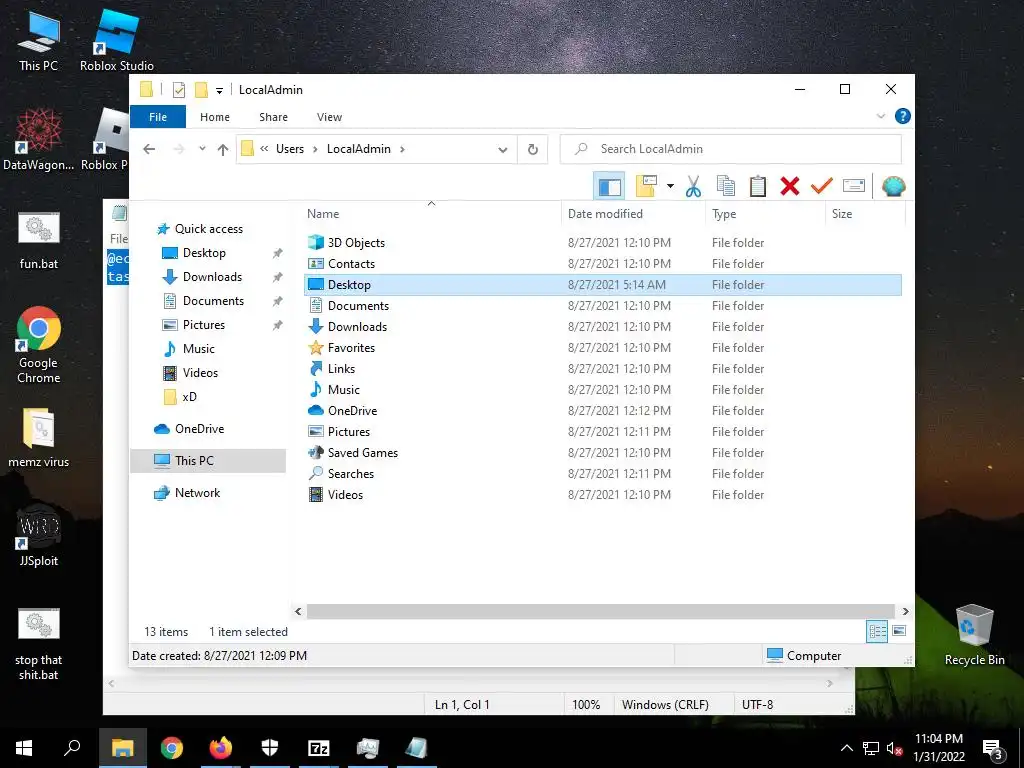
Task: Select the 3D Objects folder
Action: (356, 242)
